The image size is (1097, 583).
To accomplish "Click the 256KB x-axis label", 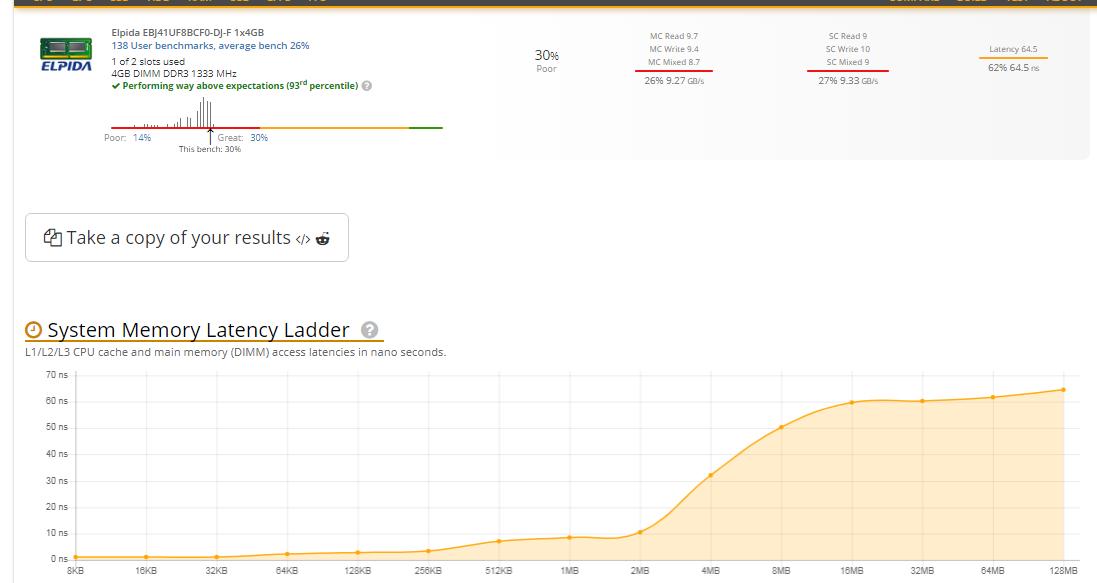I will (428, 571).
